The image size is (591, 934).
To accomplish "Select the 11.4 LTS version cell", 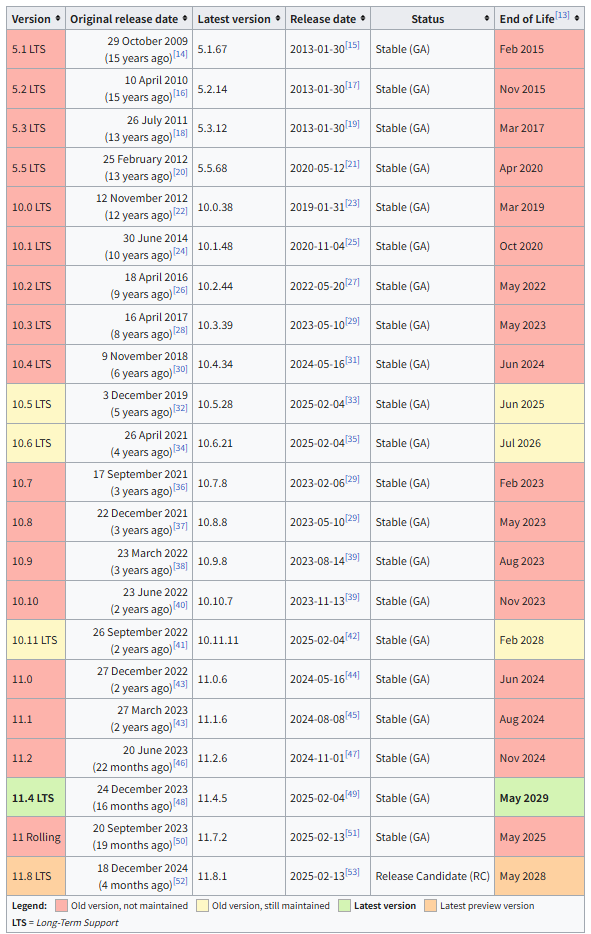I will (x=36, y=798).
